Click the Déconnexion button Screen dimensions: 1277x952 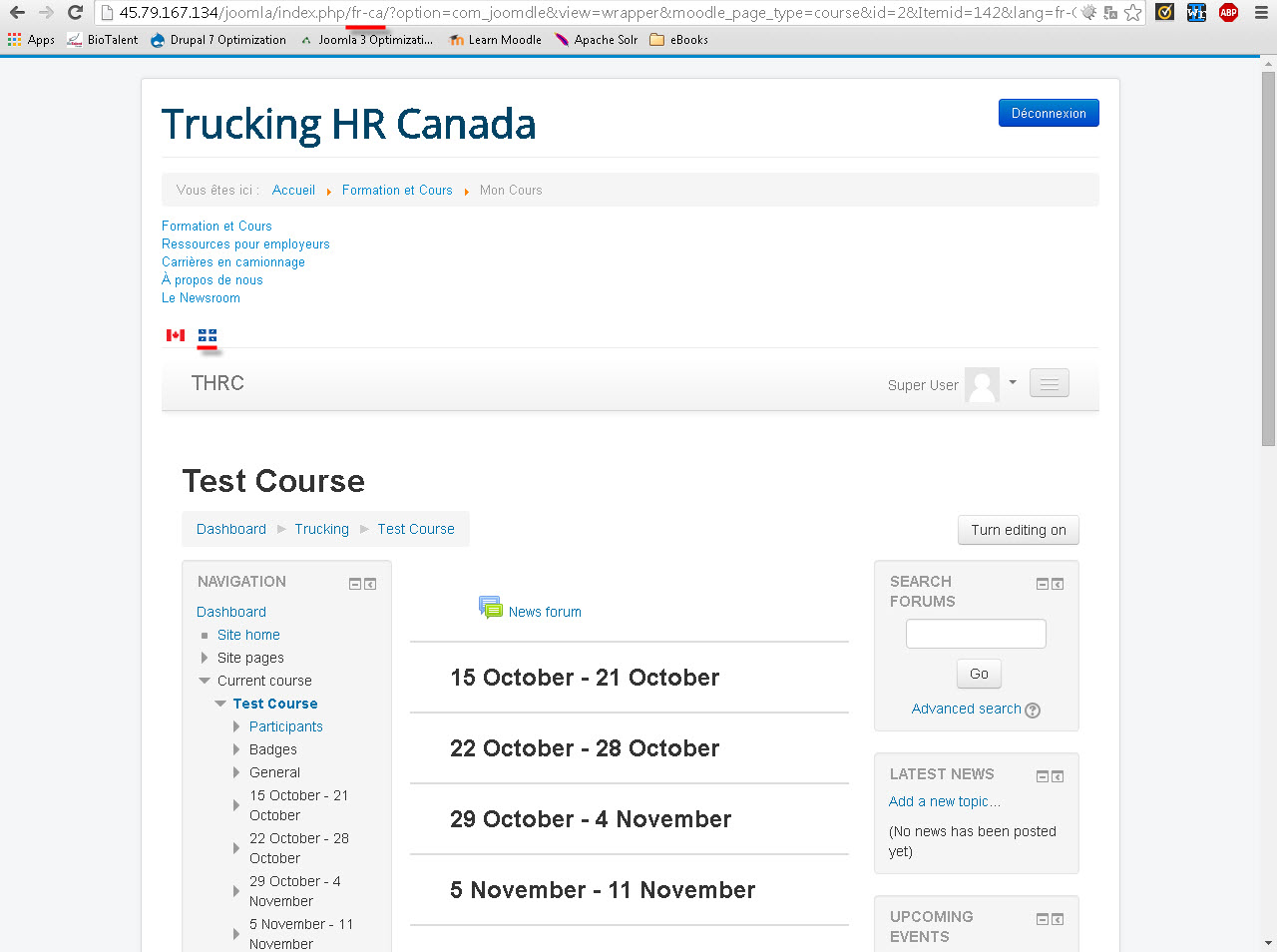[x=1049, y=113]
